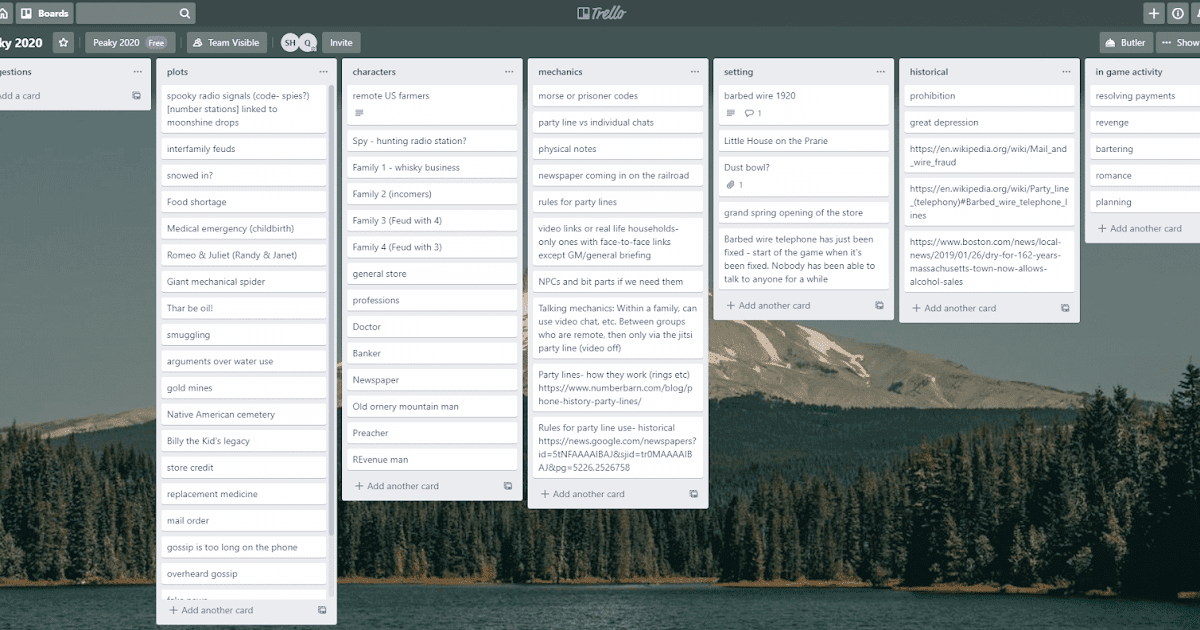This screenshot has width=1200, height=630.
Task: Click the Invite button
Action: click(x=341, y=43)
